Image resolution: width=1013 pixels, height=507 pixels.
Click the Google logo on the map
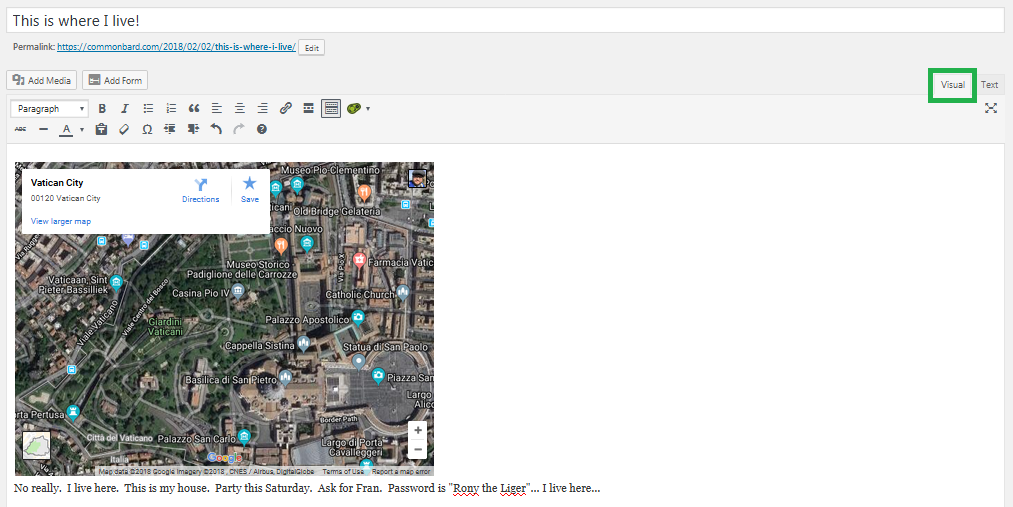tap(224, 458)
